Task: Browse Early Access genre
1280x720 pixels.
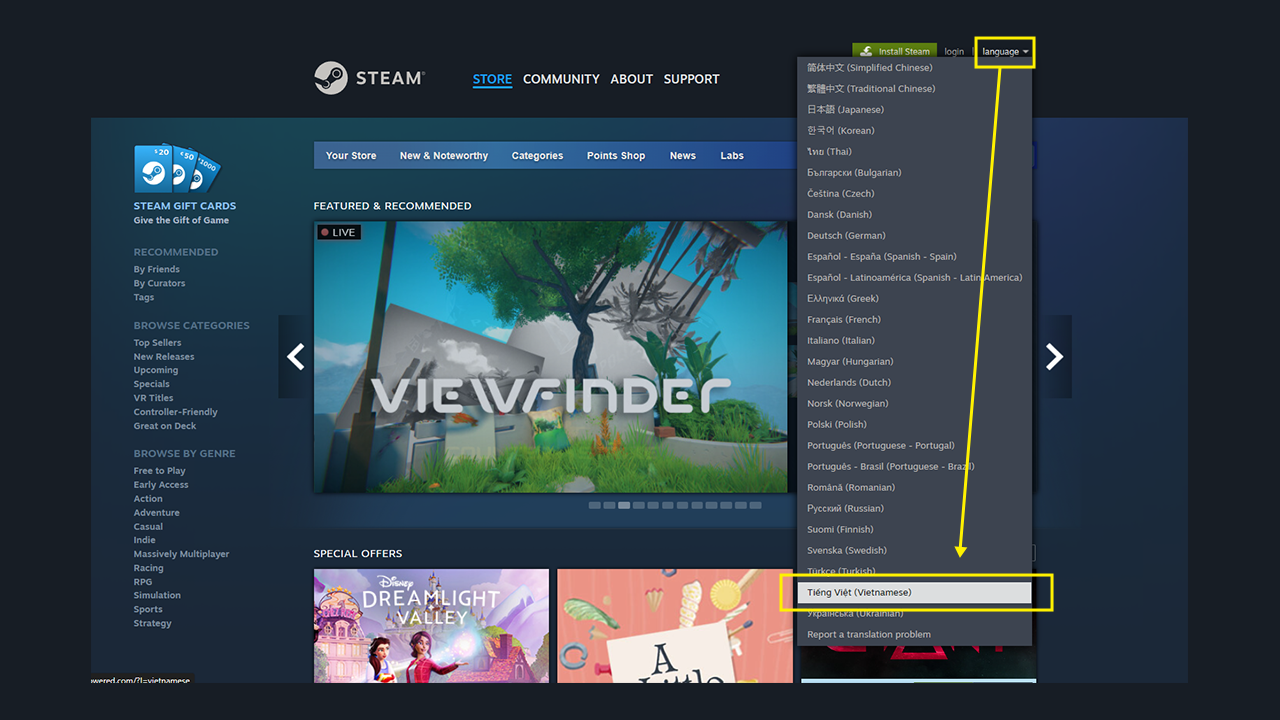Action: coord(161,485)
